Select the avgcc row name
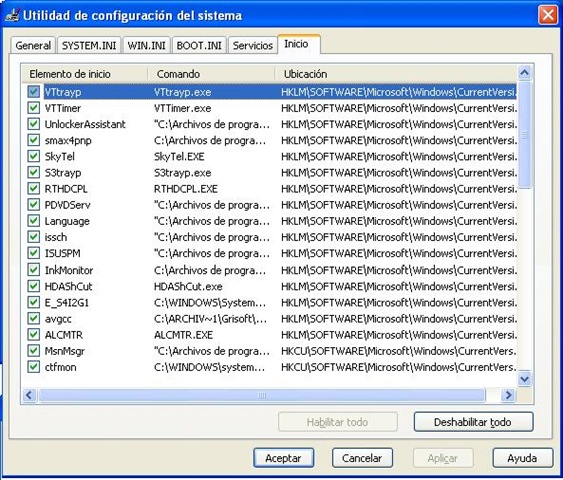Screen dimensions: 563x480 [x=58, y=319]
